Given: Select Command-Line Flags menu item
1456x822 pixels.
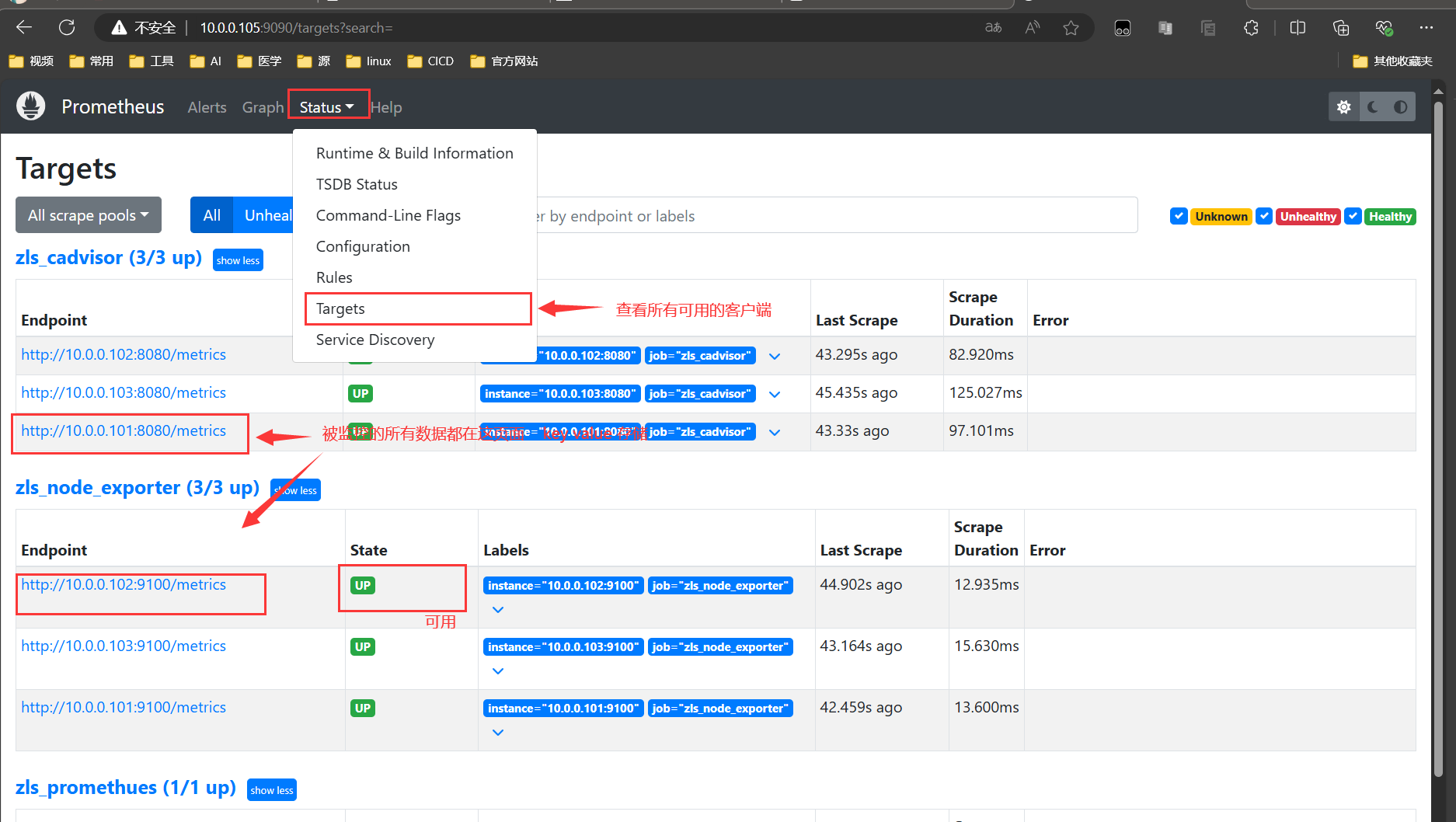Looking at the screenshot, I should (415, 215).
